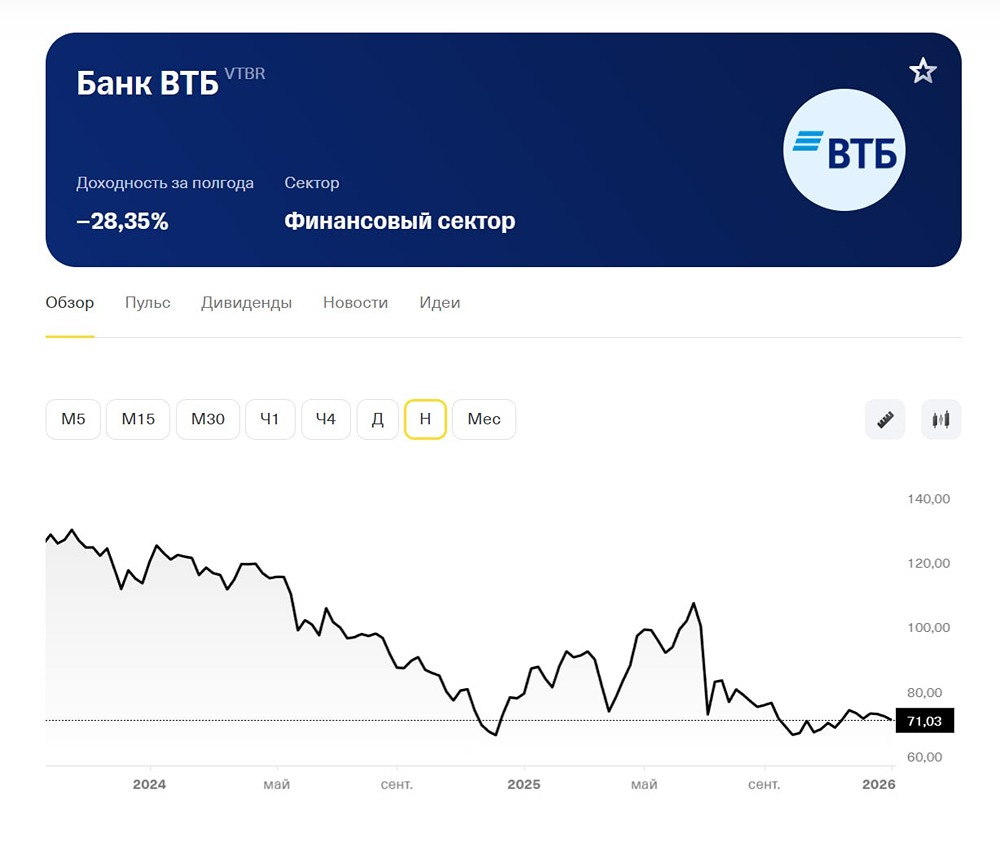Image resolution: width=1000 pixels, height=847 pixels.
Task: Open the ruler measurement tool
Action: coord(885,420)
